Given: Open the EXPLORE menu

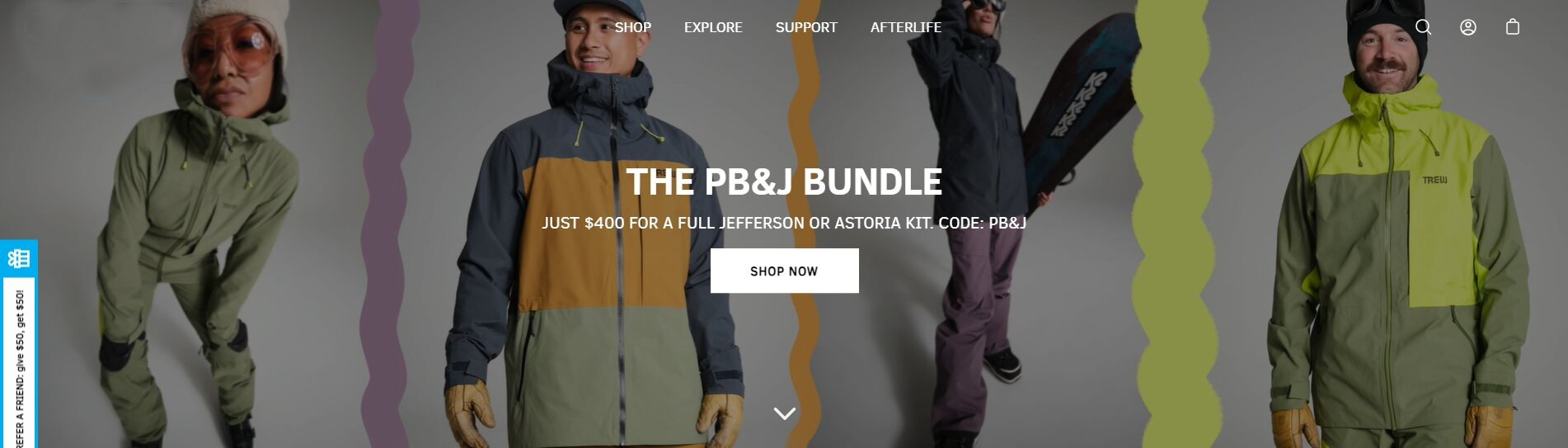Looking at the screenshot, I should tap(713, 27).
